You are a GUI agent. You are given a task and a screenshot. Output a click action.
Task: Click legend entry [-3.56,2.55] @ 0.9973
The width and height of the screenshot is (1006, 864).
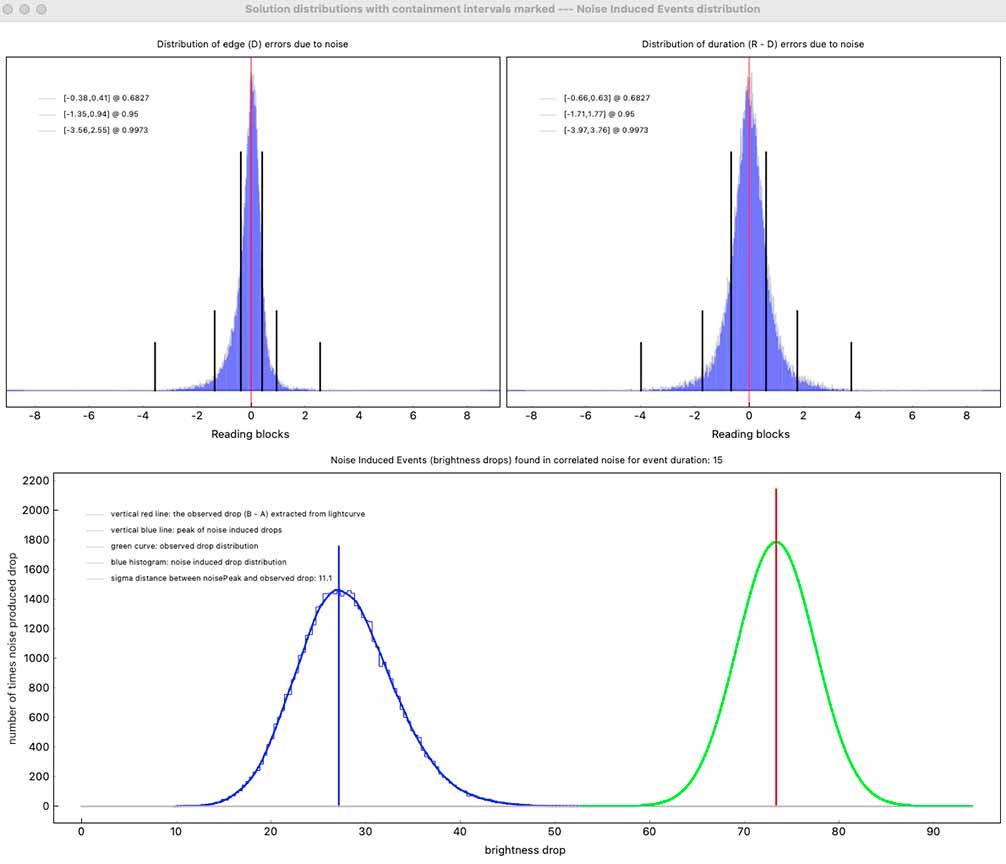point(105,130)
